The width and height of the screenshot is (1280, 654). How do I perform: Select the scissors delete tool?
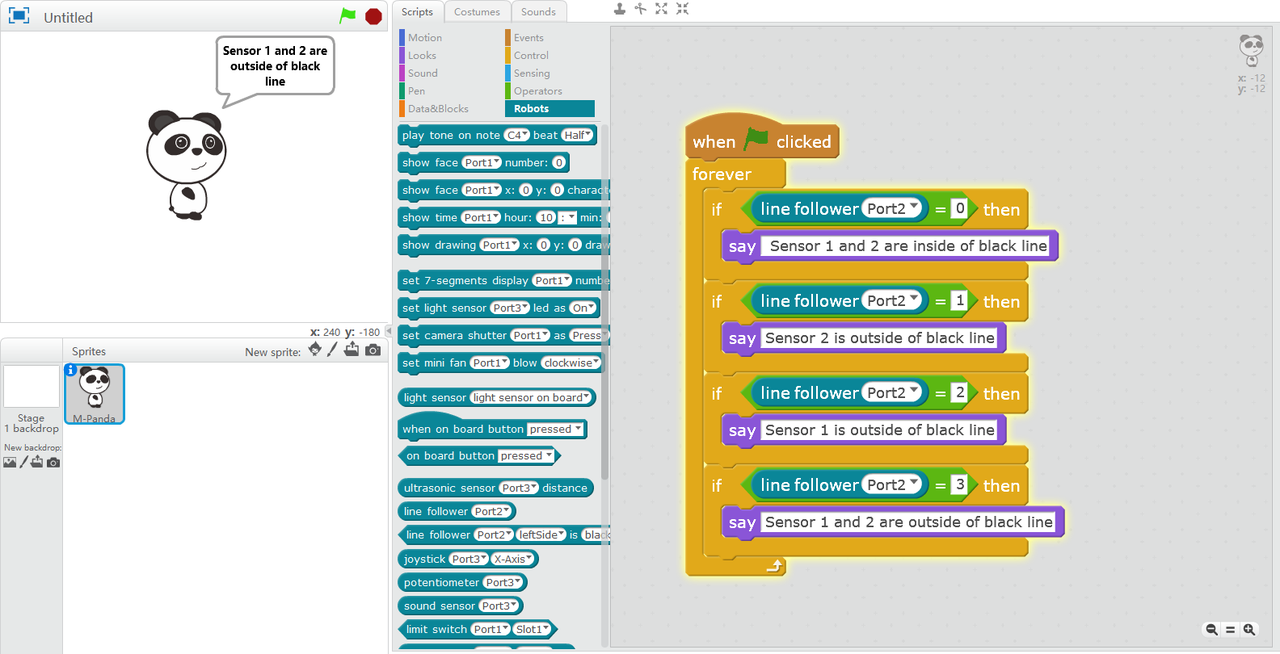click(641, 9)
